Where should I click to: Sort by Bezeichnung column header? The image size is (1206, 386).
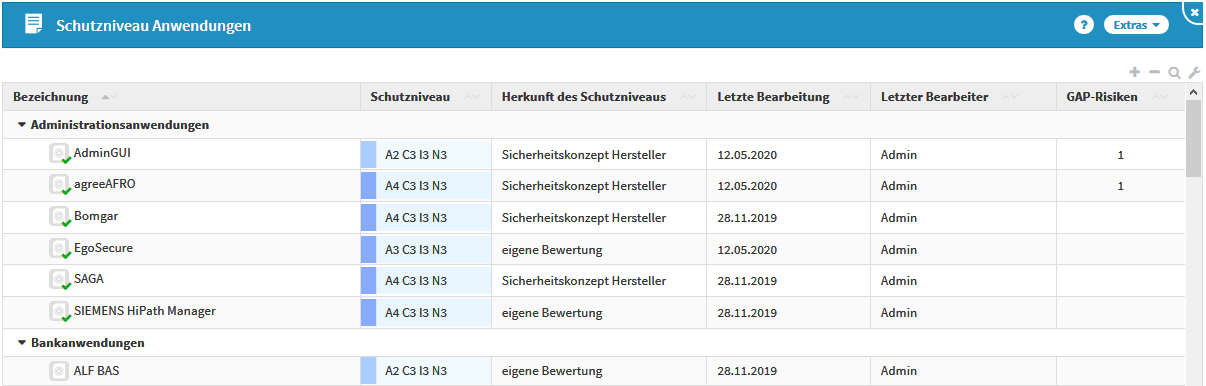(x=50, y=97)
